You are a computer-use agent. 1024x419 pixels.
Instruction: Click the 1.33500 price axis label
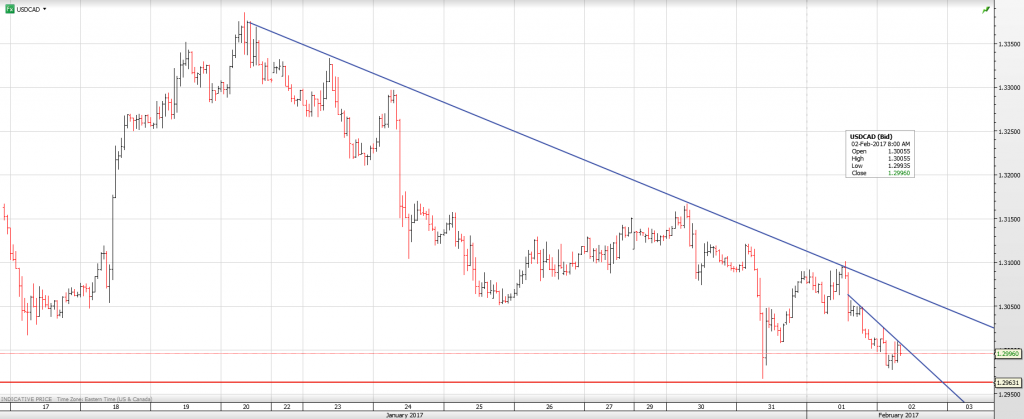[1007, 44]
